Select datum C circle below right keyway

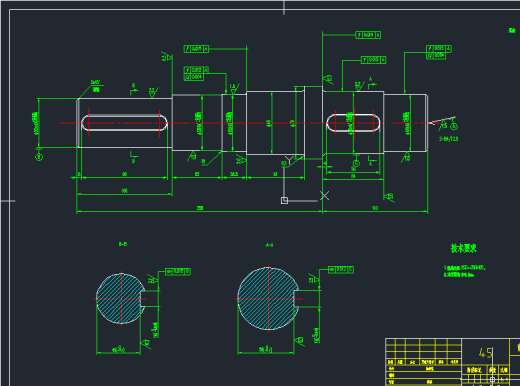356,163
